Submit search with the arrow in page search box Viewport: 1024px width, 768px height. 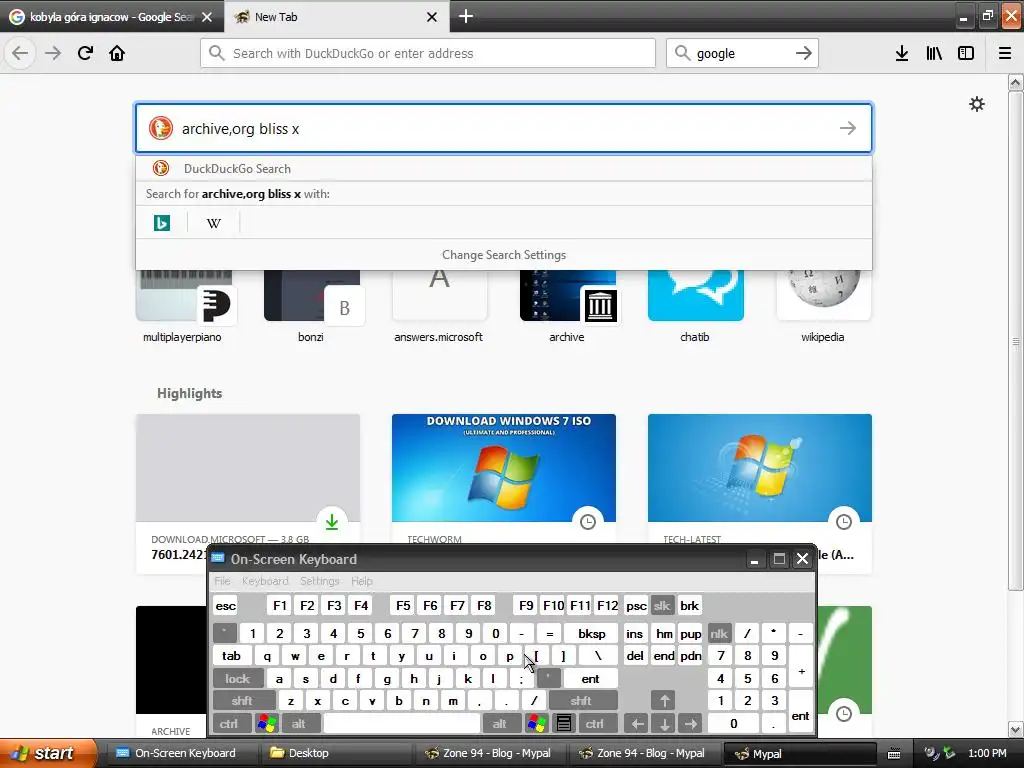(x=848, y=128)
